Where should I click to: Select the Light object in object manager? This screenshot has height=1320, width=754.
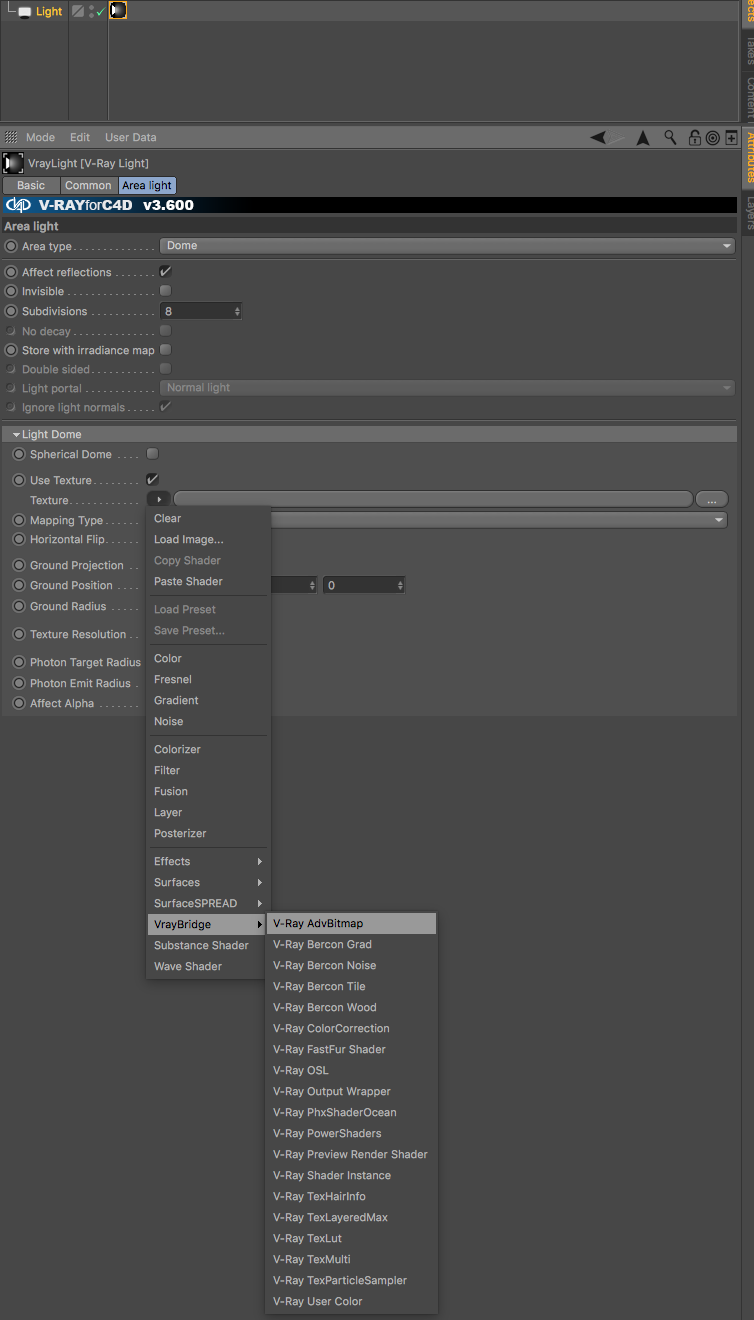click(49, 12)
